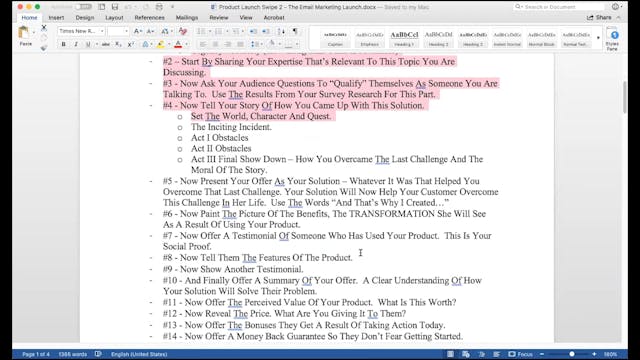
Task: Click the vertical scrollbar thumb
Action: coord(624,97)
